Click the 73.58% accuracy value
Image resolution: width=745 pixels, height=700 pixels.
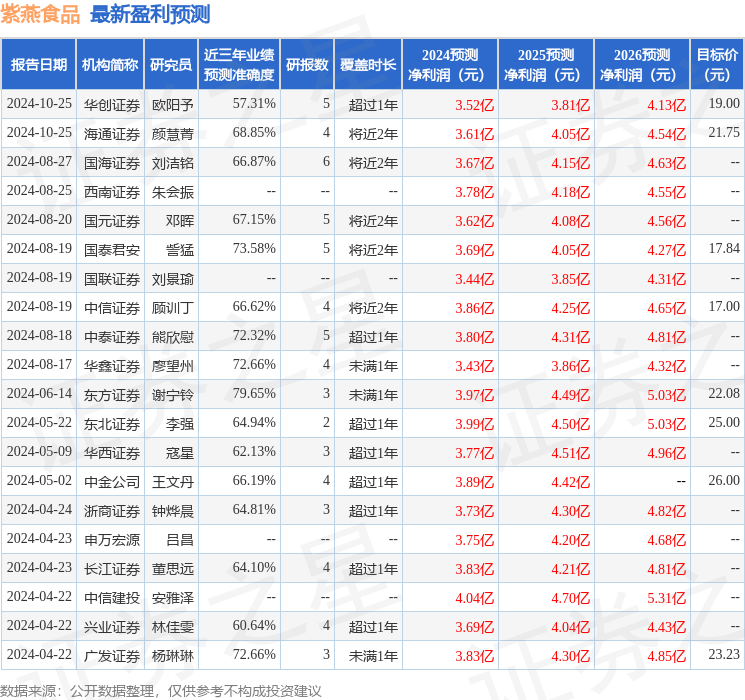coord(254,248)
